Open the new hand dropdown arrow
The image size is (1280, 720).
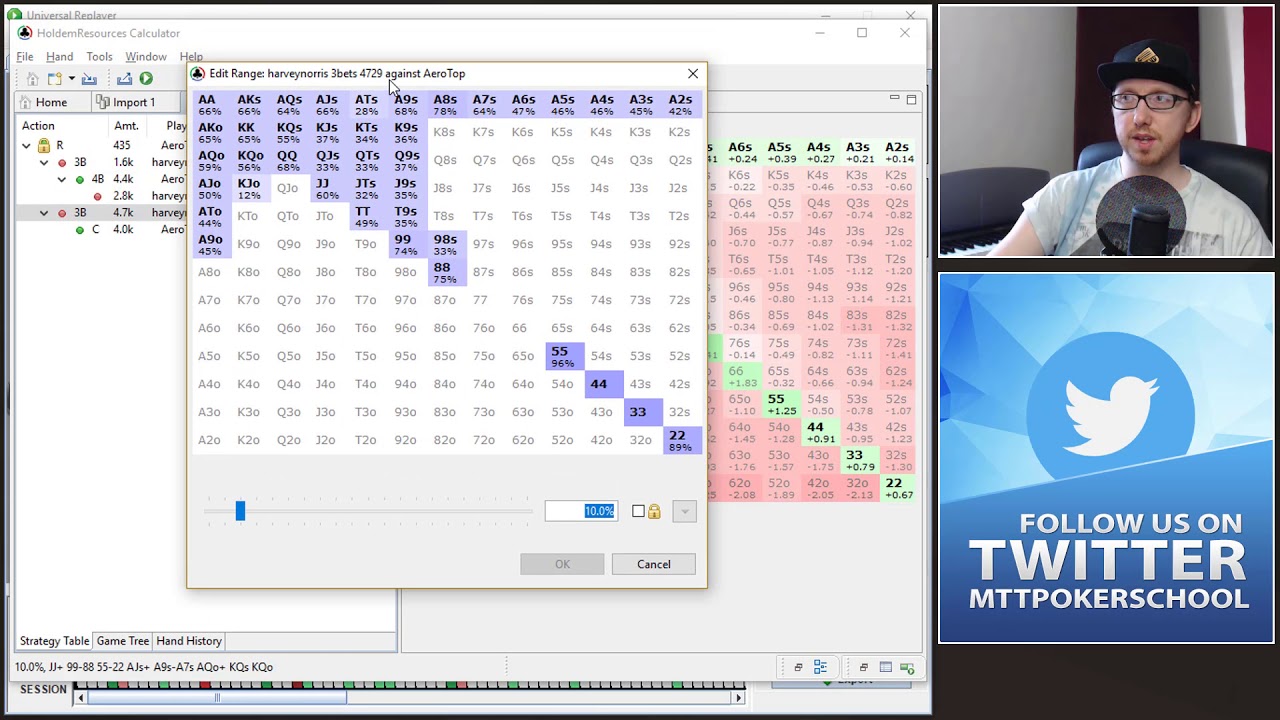coord(71,79)
